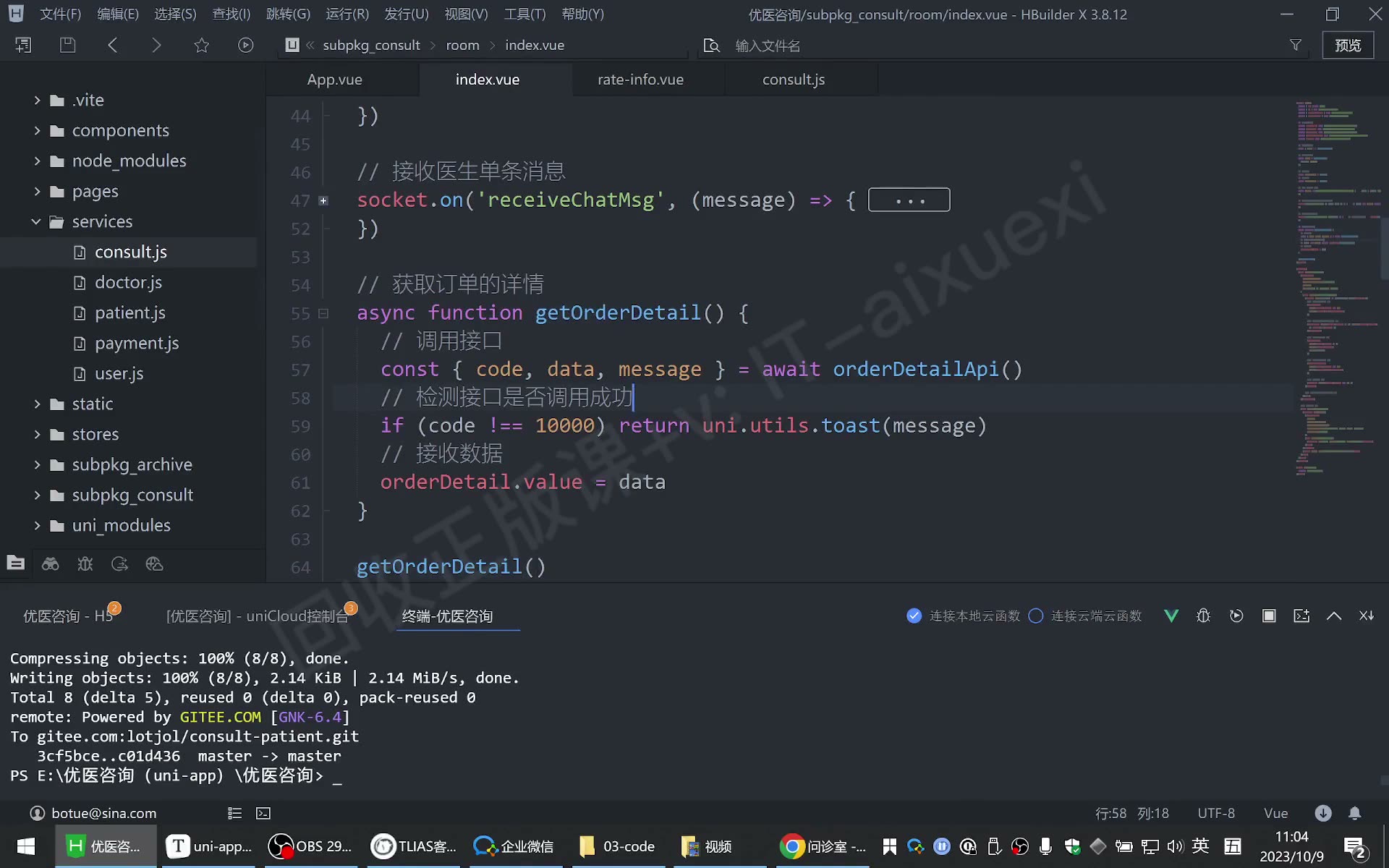The width and height of the screenshot is (1389, 868).
Task: Expand the node_modules folder
Action: (37, 161)
